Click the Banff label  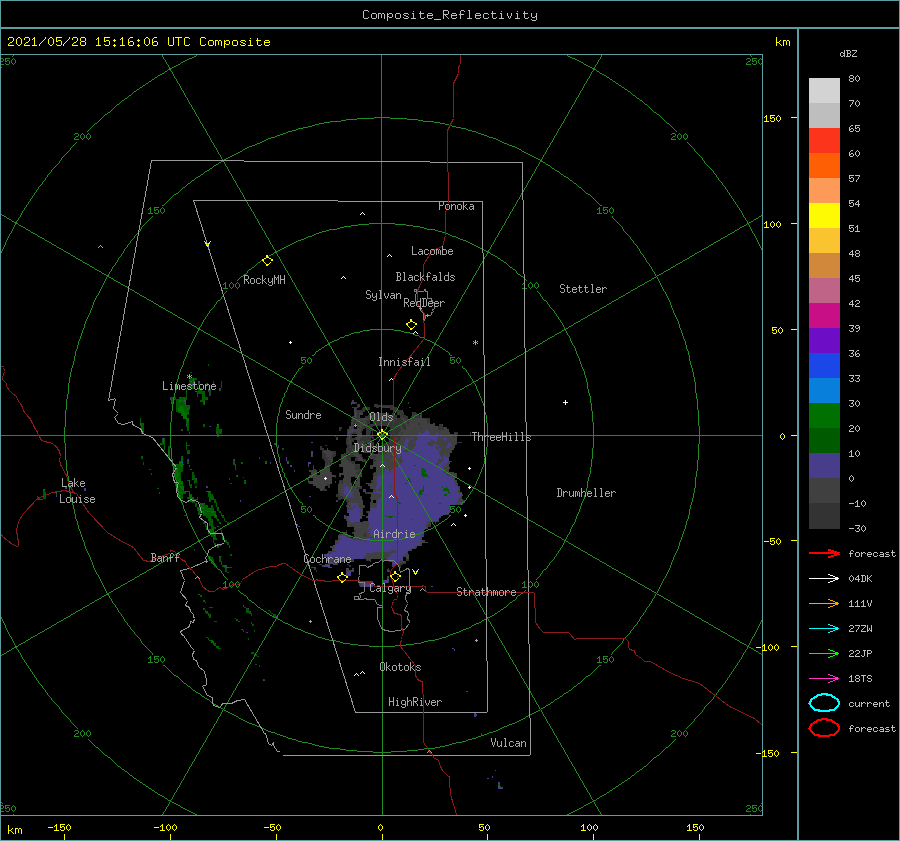point(165,558)
